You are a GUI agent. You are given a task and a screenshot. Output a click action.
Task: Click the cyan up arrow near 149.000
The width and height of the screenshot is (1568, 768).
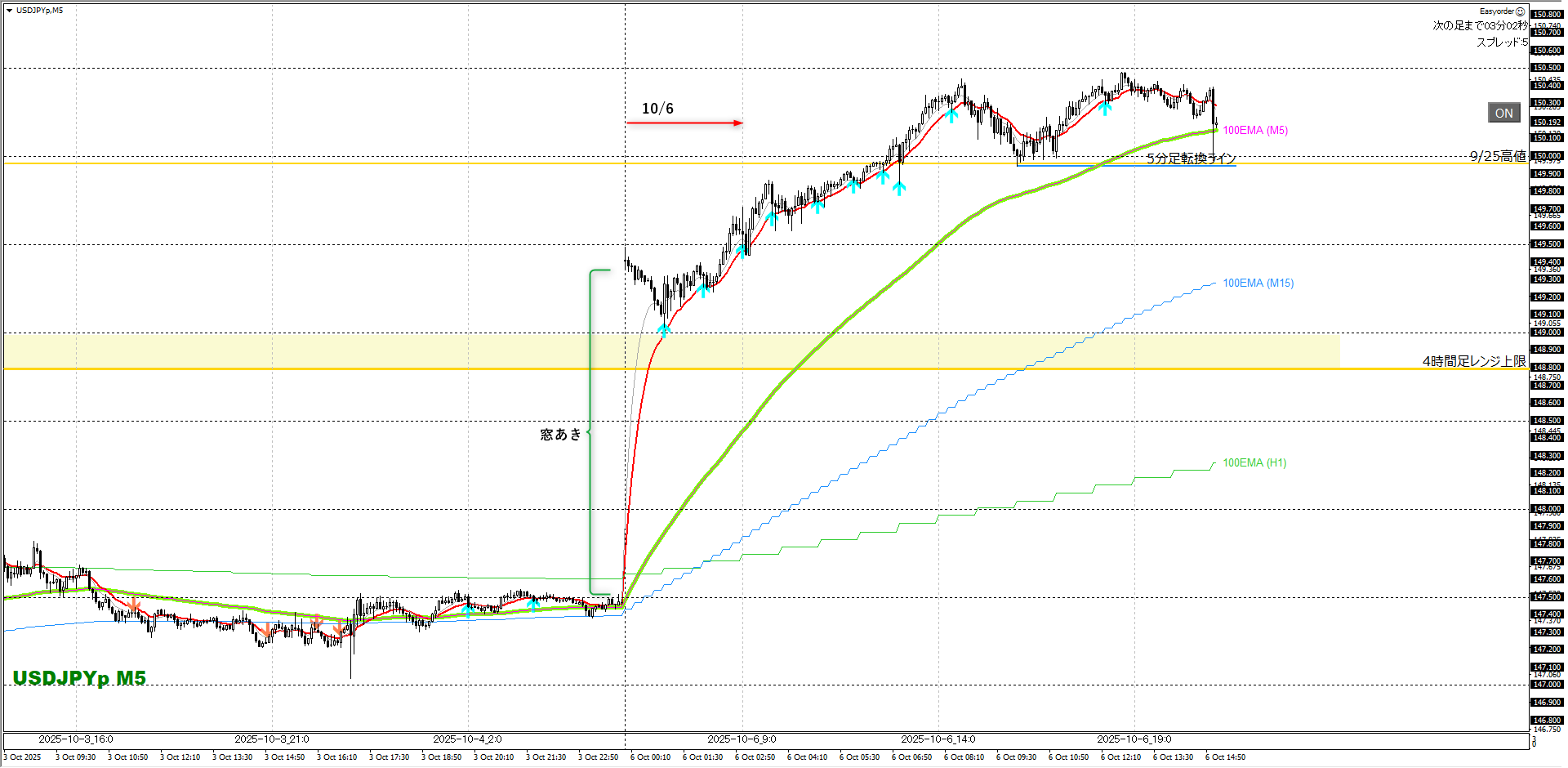click(664, 329)
